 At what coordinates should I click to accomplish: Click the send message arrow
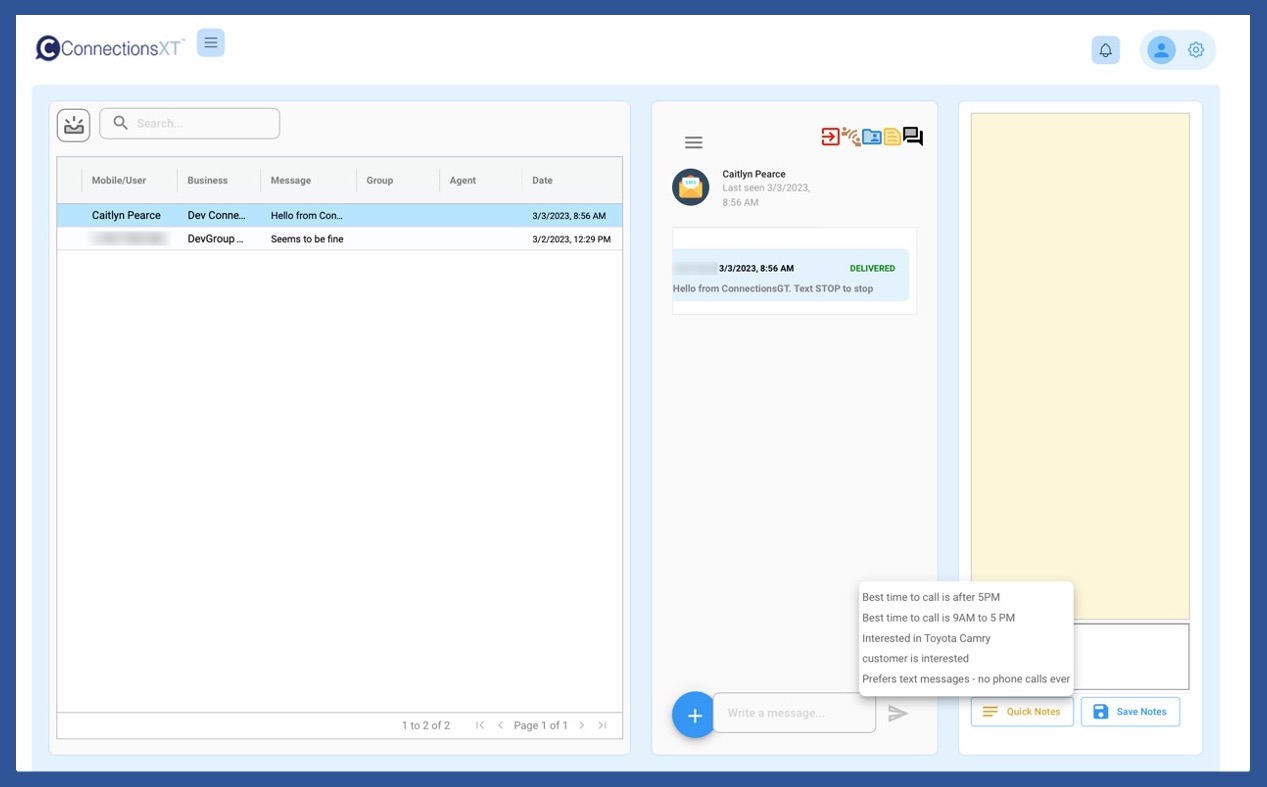pos(898,714)
